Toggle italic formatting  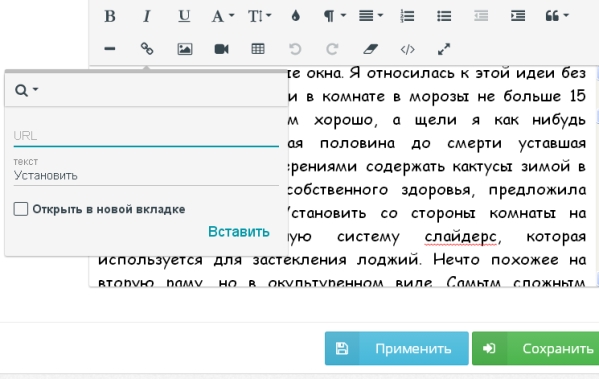pyautogui.click(x=147, y=16)
